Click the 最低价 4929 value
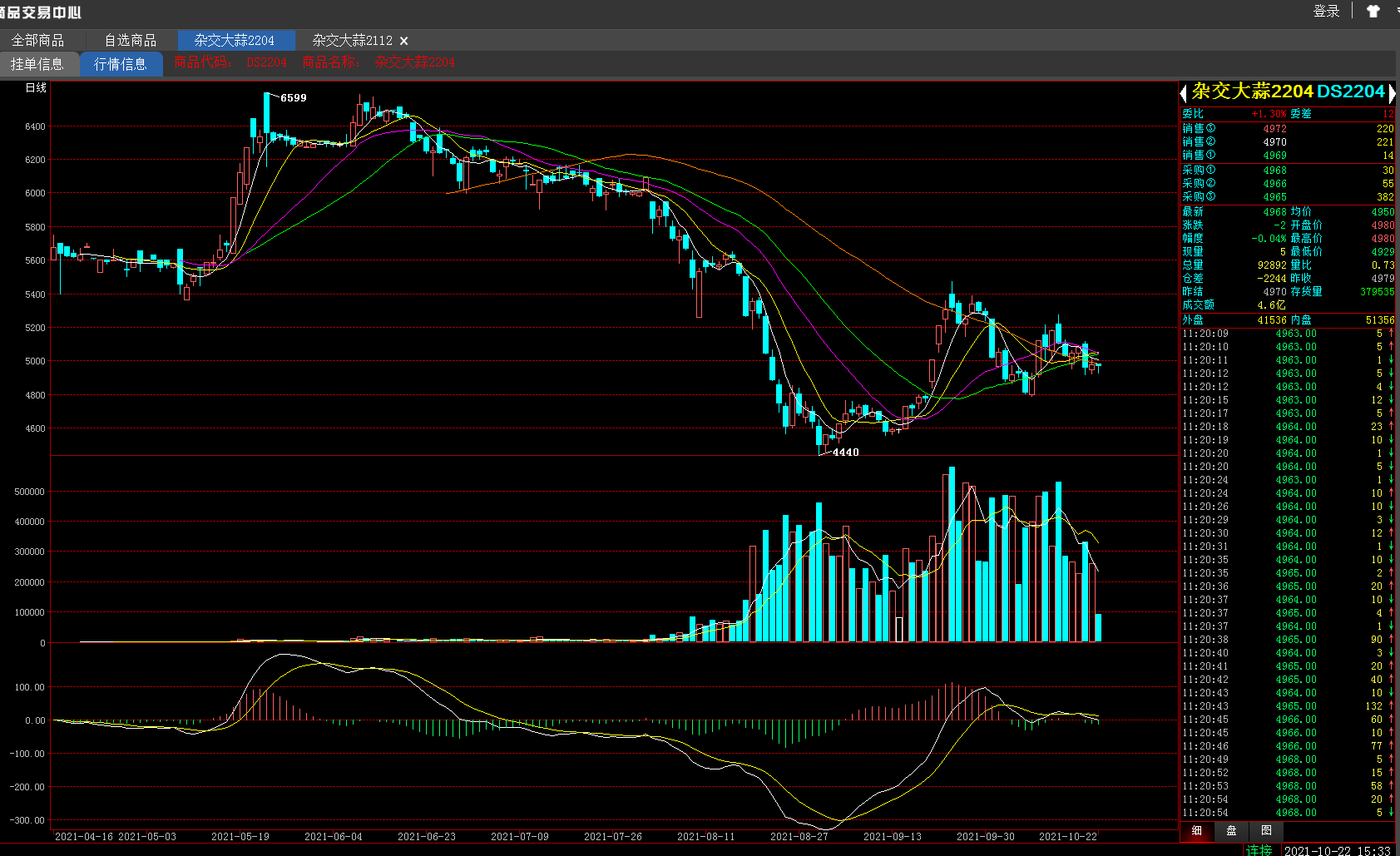 (x=1383, y=252)
